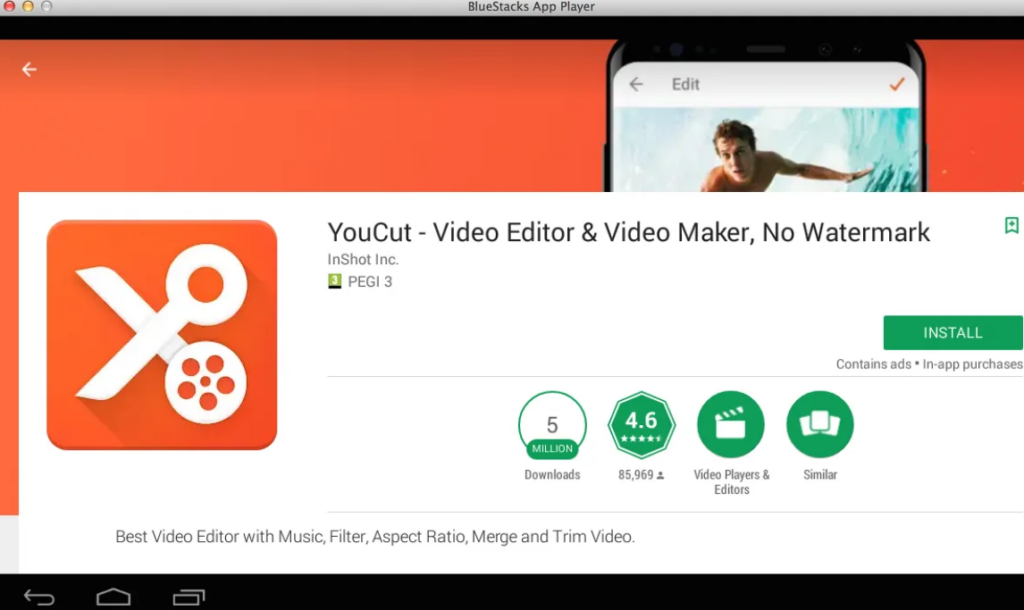Tap the Android back navigation button

[x=39, y=596]
